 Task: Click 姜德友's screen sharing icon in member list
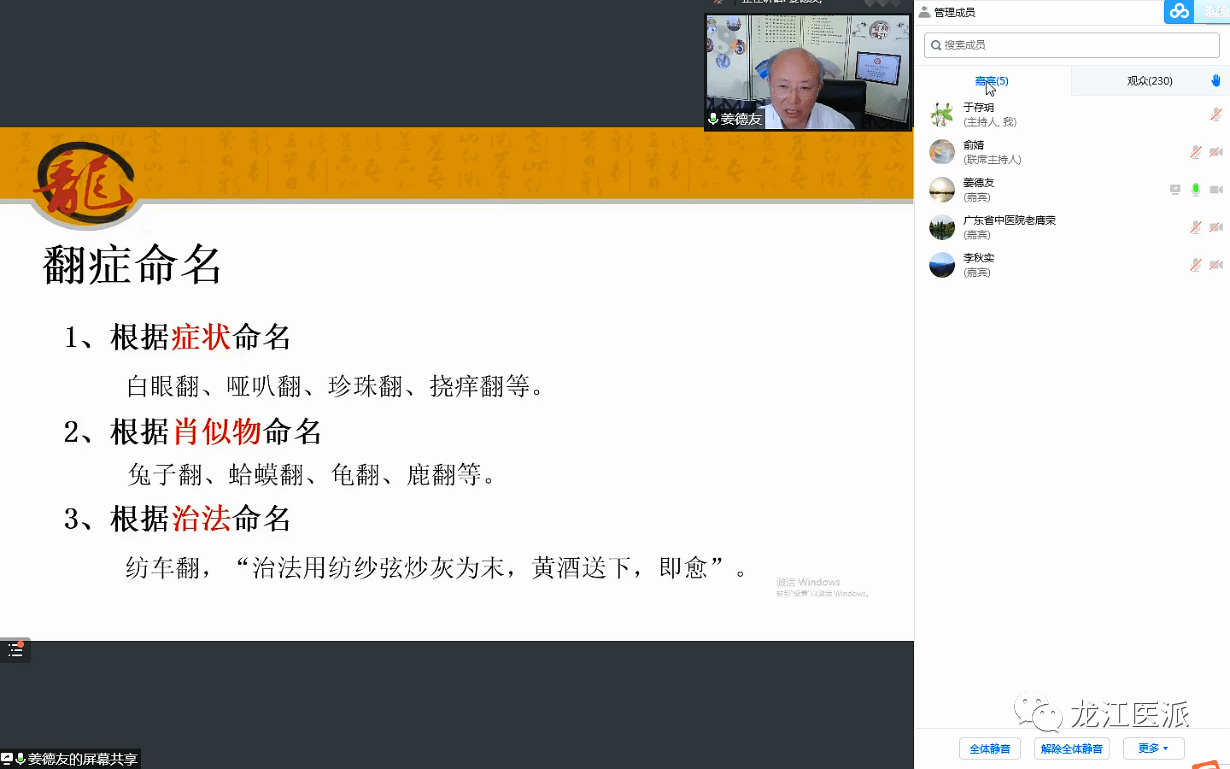pos(1175,189)
